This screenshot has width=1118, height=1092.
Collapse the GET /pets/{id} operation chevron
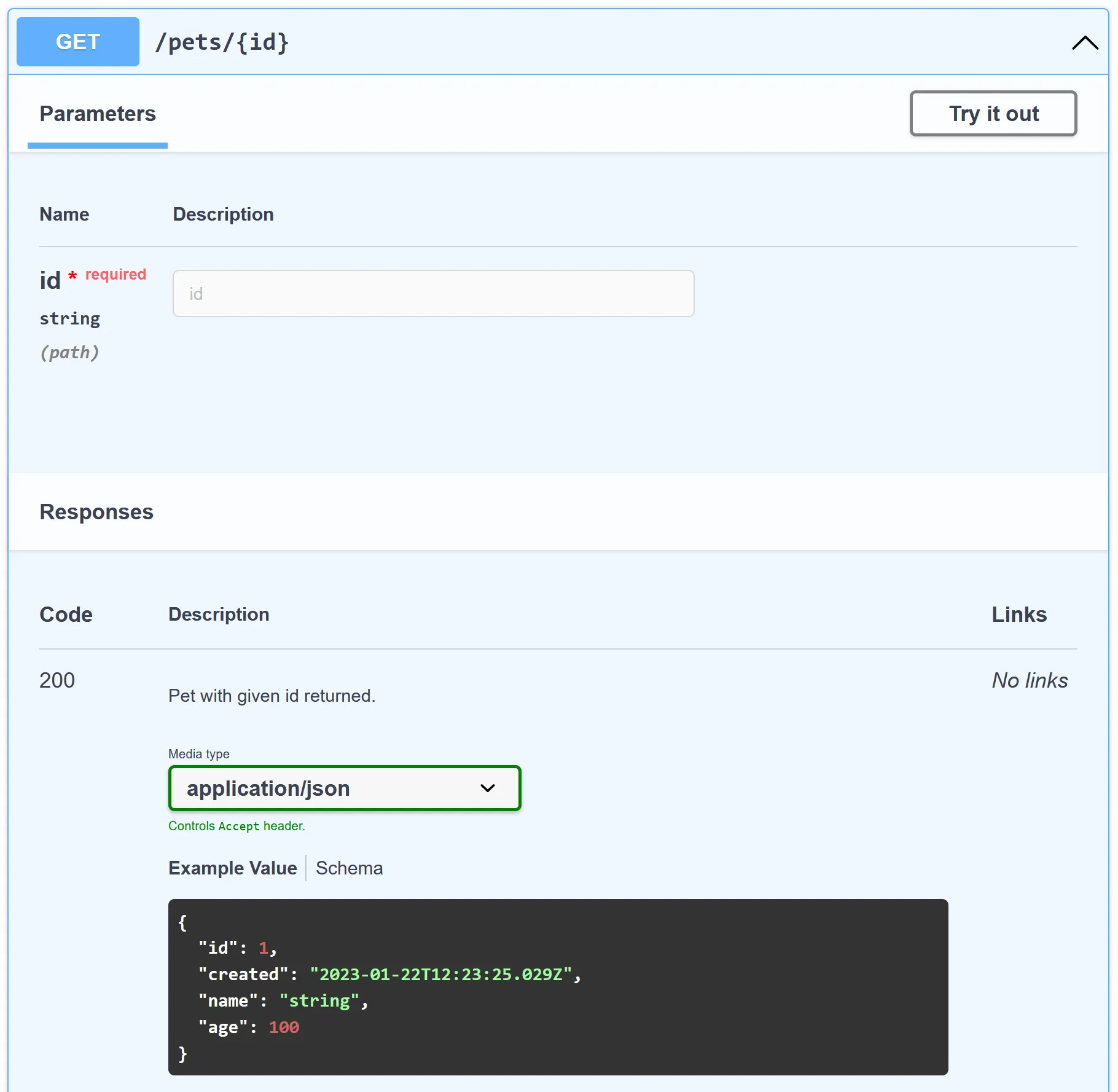point(1084,43)
